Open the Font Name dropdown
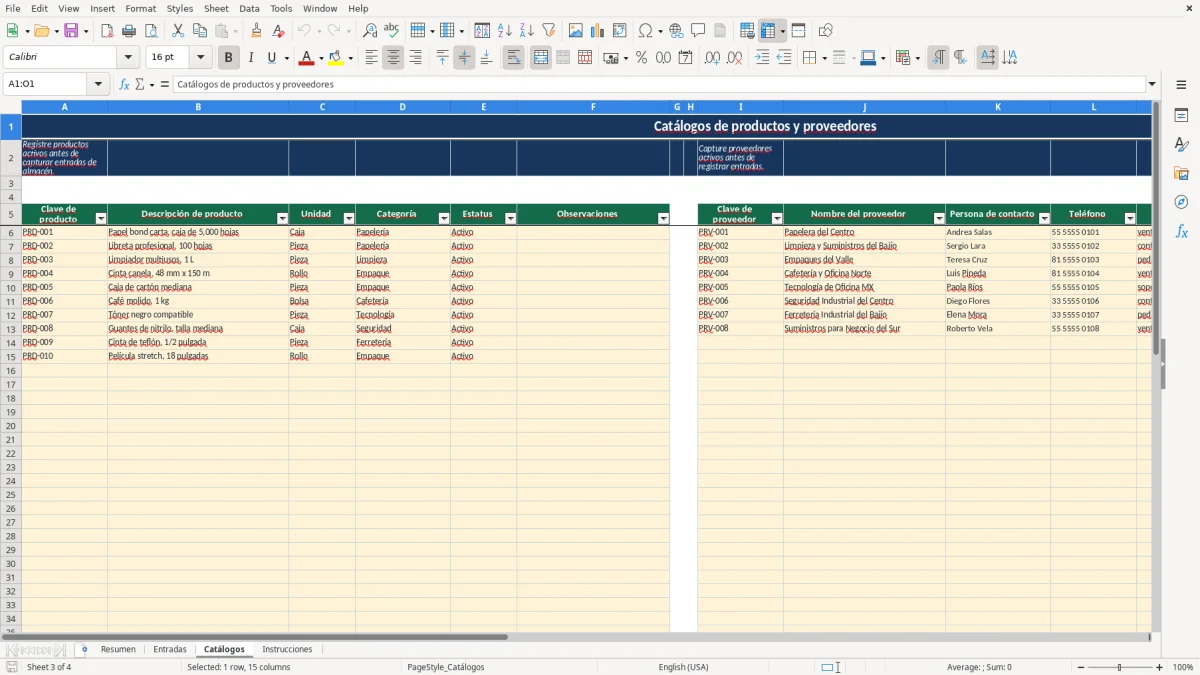 127,58
